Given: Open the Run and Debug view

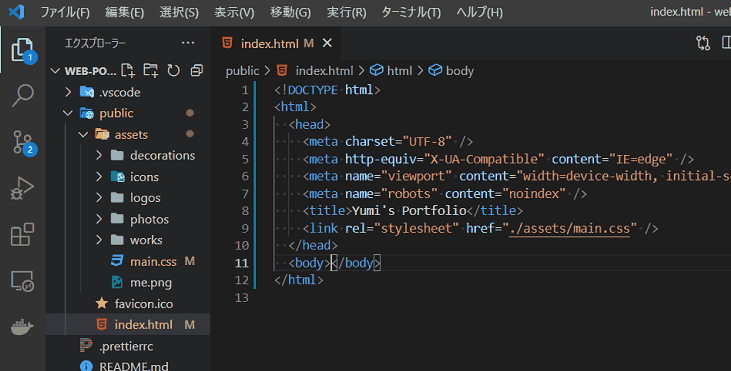Looking at the screenshot, I should [23, 188].
